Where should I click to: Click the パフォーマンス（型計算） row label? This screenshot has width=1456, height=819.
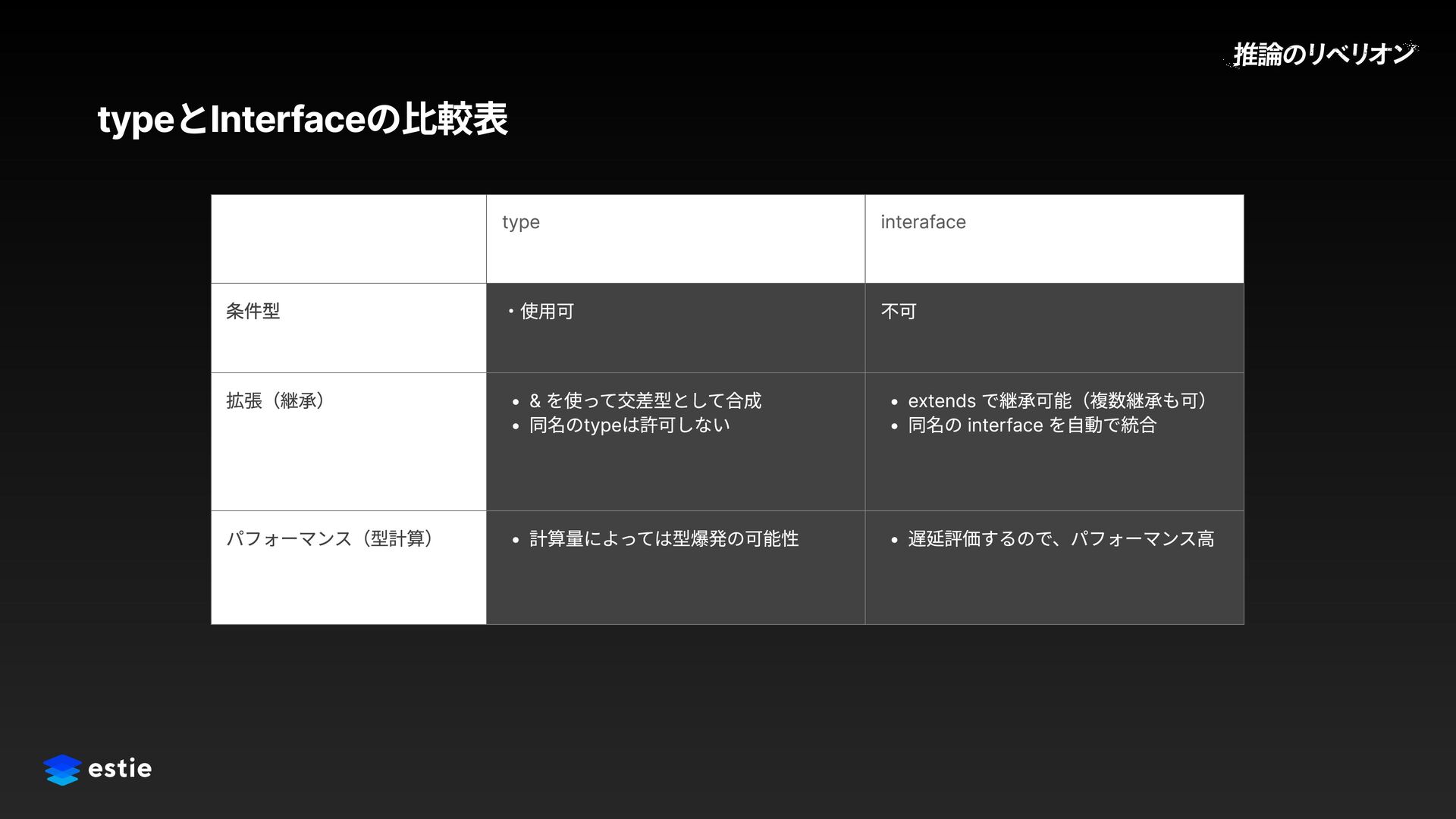point(330,538)
